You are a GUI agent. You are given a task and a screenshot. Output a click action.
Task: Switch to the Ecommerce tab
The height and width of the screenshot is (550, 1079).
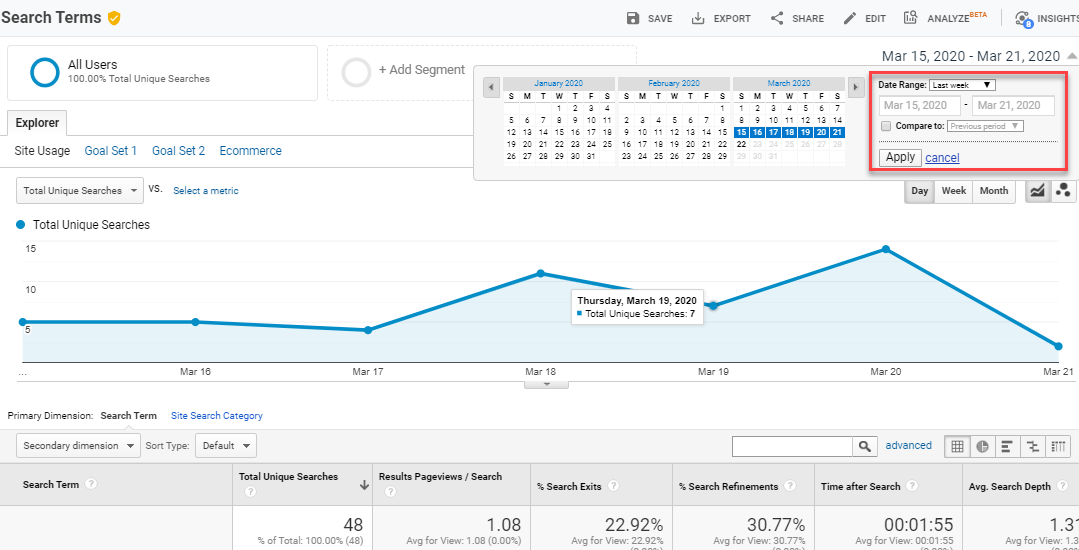click(x=250, y=151)
